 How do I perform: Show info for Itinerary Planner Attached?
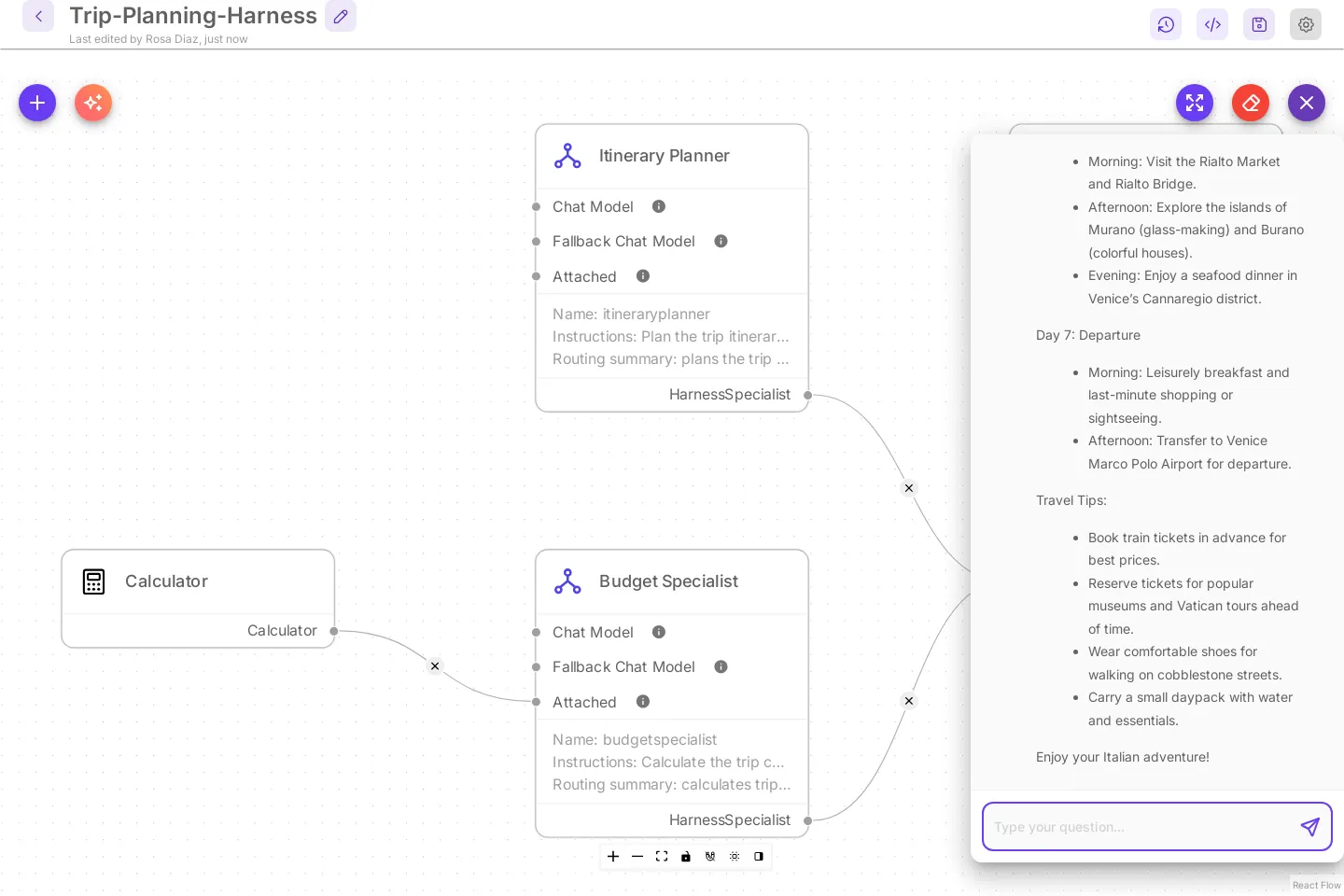click(643, 276)
